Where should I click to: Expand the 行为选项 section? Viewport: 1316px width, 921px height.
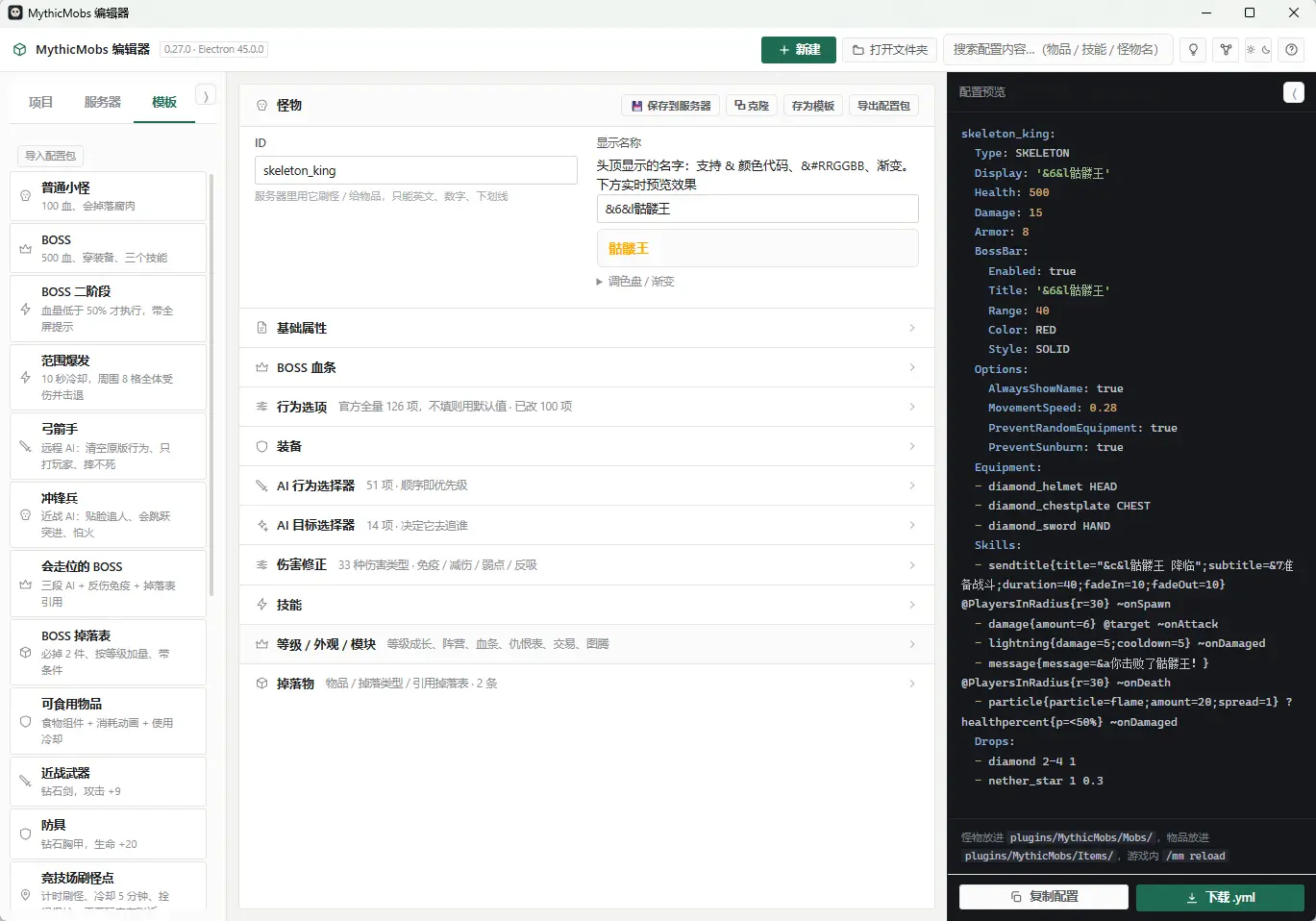pos(586,407)
